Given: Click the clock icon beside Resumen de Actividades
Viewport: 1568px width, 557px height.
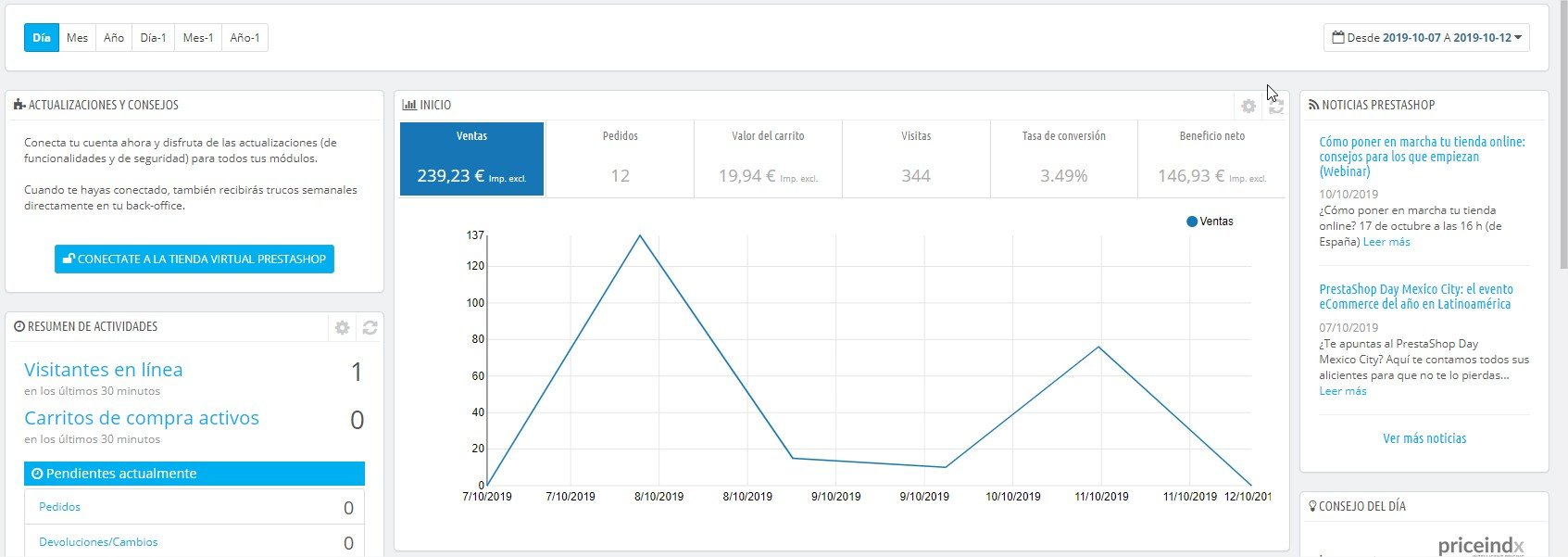Looking at the screenshot, I should pos(19,326).
